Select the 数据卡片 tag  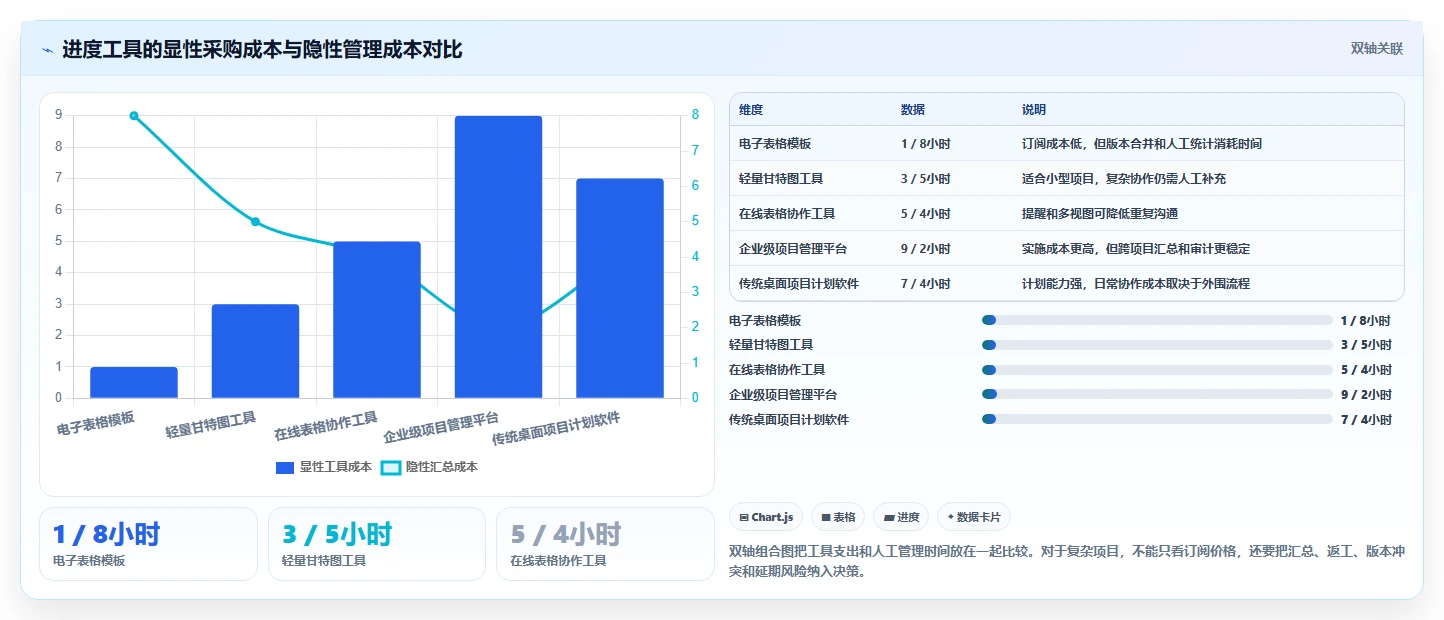974,517
